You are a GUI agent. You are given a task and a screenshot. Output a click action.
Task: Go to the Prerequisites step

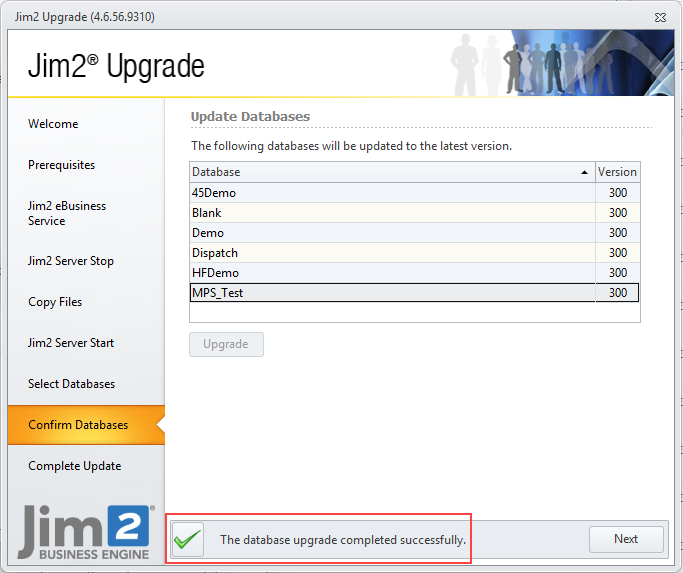point(61,165)
